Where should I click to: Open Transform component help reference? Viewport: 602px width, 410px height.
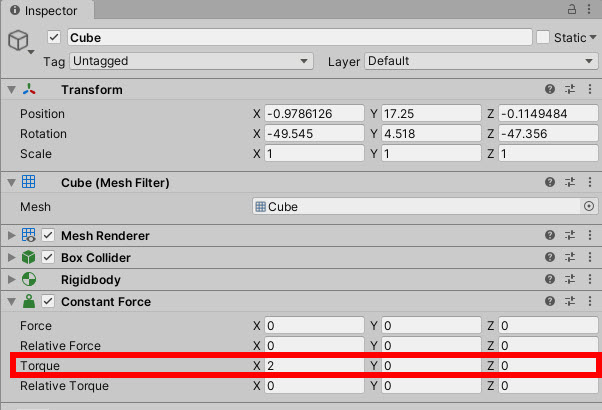550,89
